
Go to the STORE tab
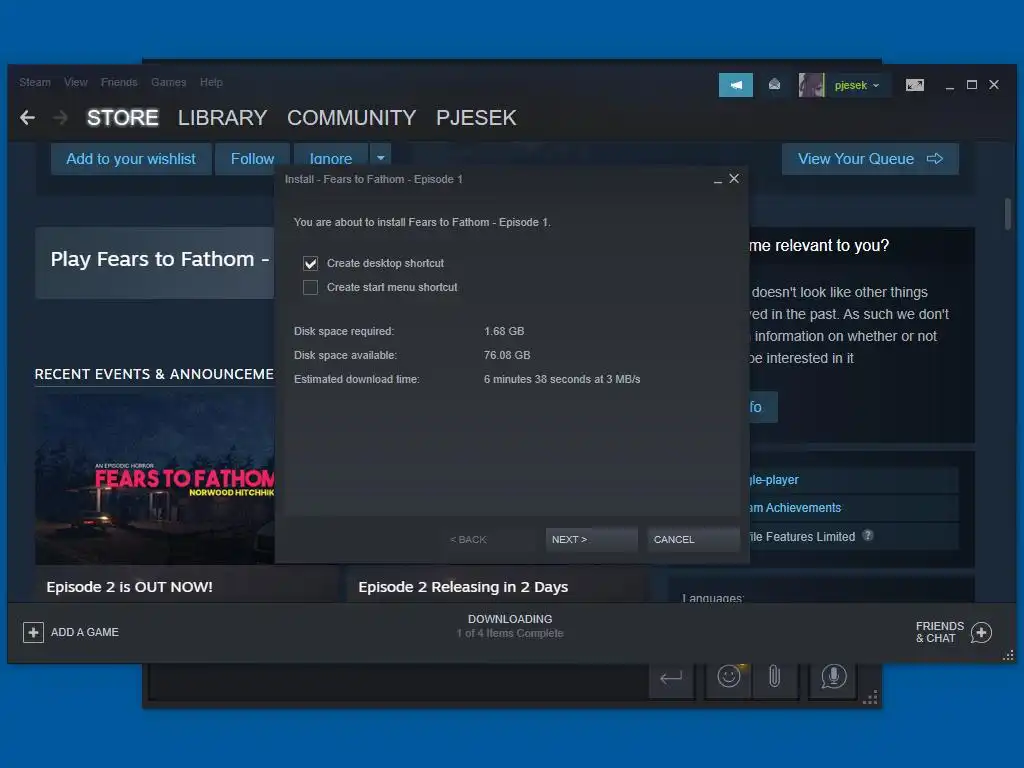point(123,118)
